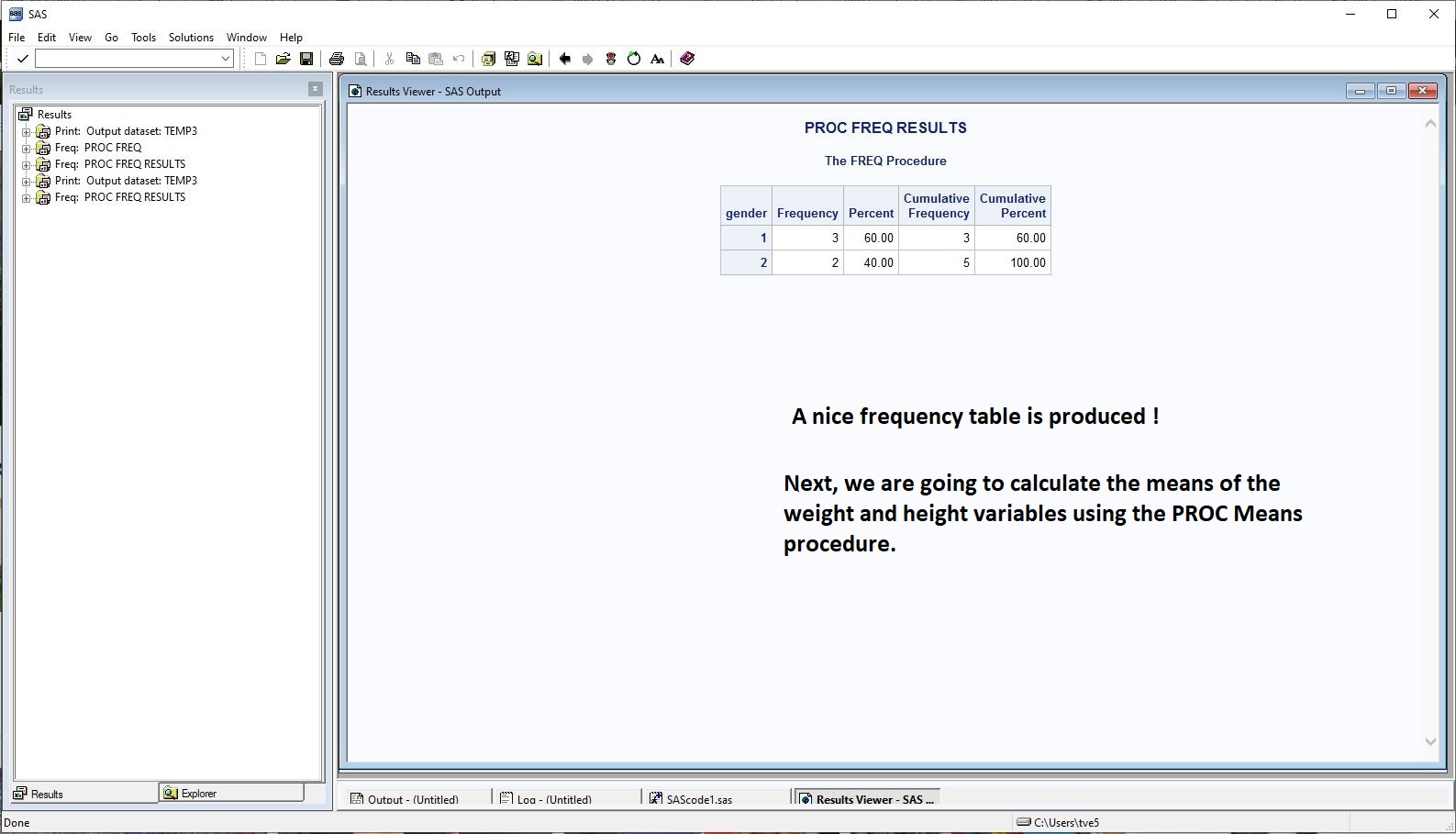Open font settings with the Aa icon
Image resolution: width=1456 pixels, height=834 pixels.
[658, 59]
